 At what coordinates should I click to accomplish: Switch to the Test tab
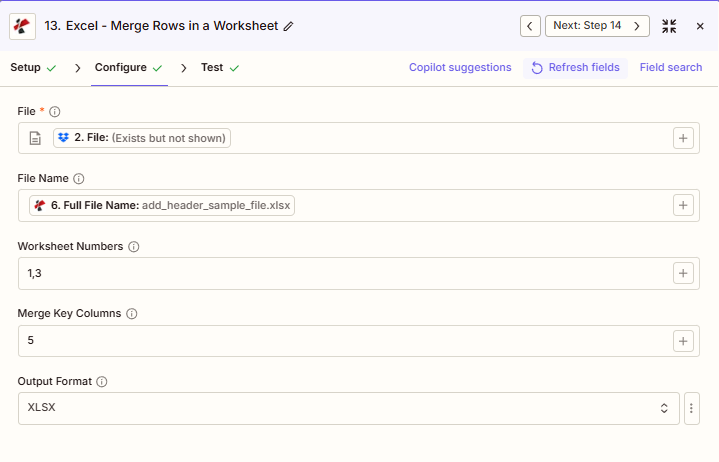(x=220, y=68)
